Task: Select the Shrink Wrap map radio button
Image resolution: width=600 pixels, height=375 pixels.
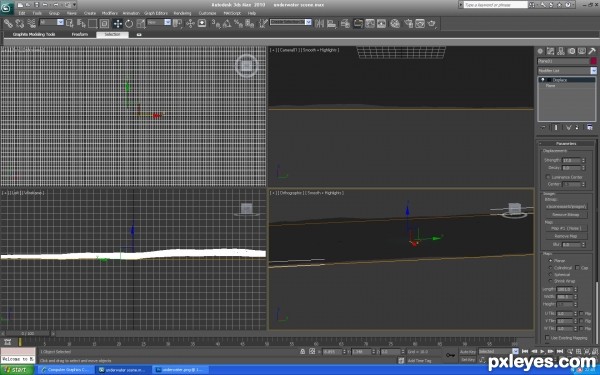Action: [x=551, y=281]
